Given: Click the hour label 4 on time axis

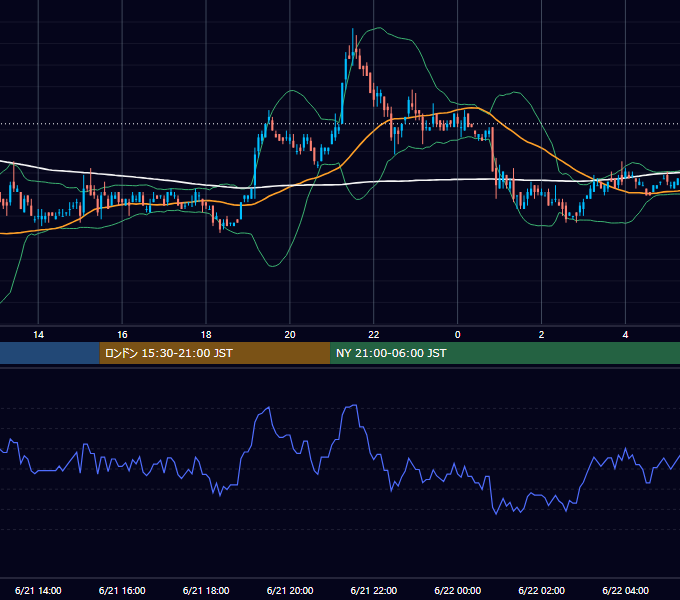Looking at the screenshot, I should click(625, 335).
